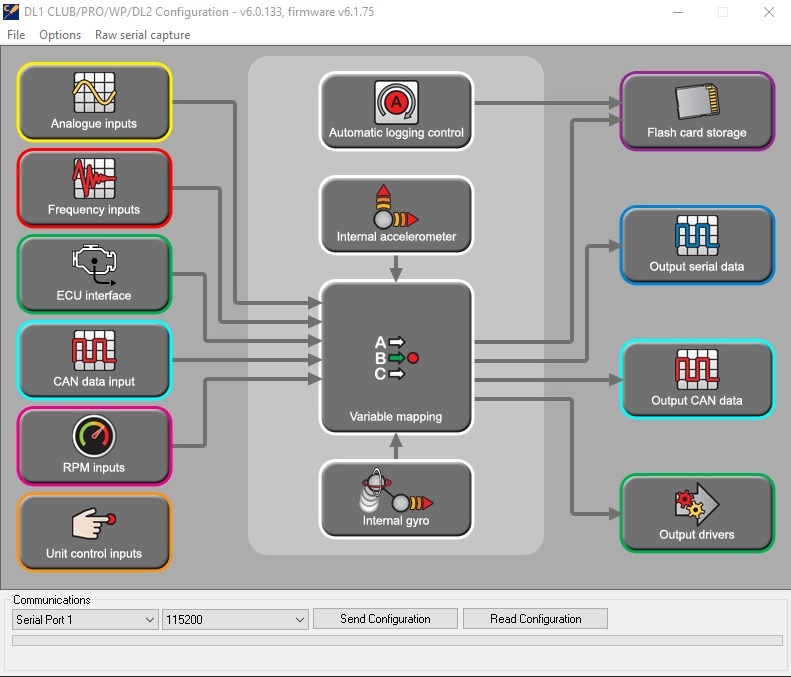The width and height of the screenshot is (791, 677).
Task: Select the Output drivers block
Action: pyautogui.click(x=697, y=513)
